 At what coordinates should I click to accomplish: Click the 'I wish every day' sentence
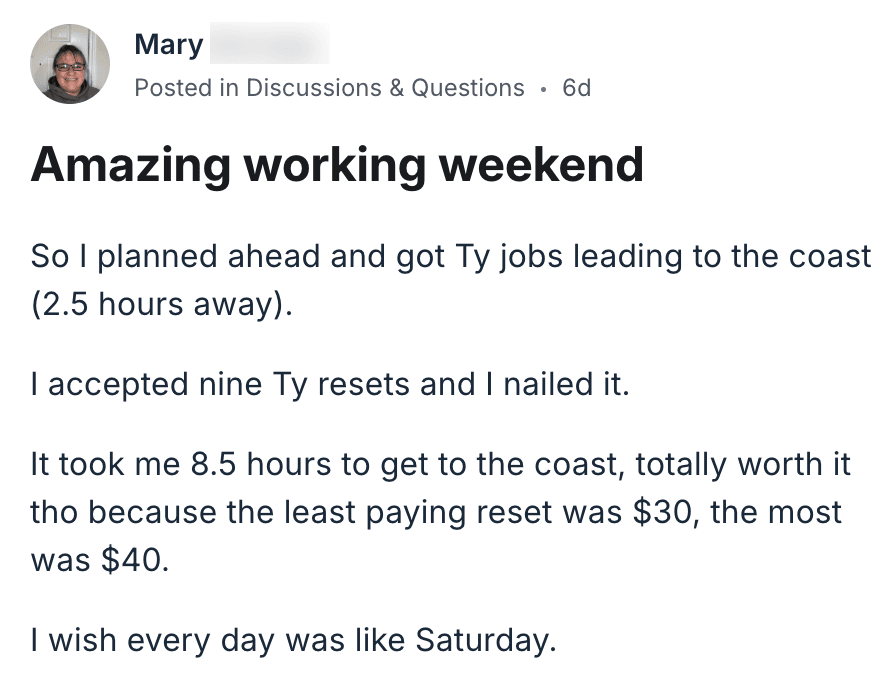pyautogui.click(x=294, y=640)
